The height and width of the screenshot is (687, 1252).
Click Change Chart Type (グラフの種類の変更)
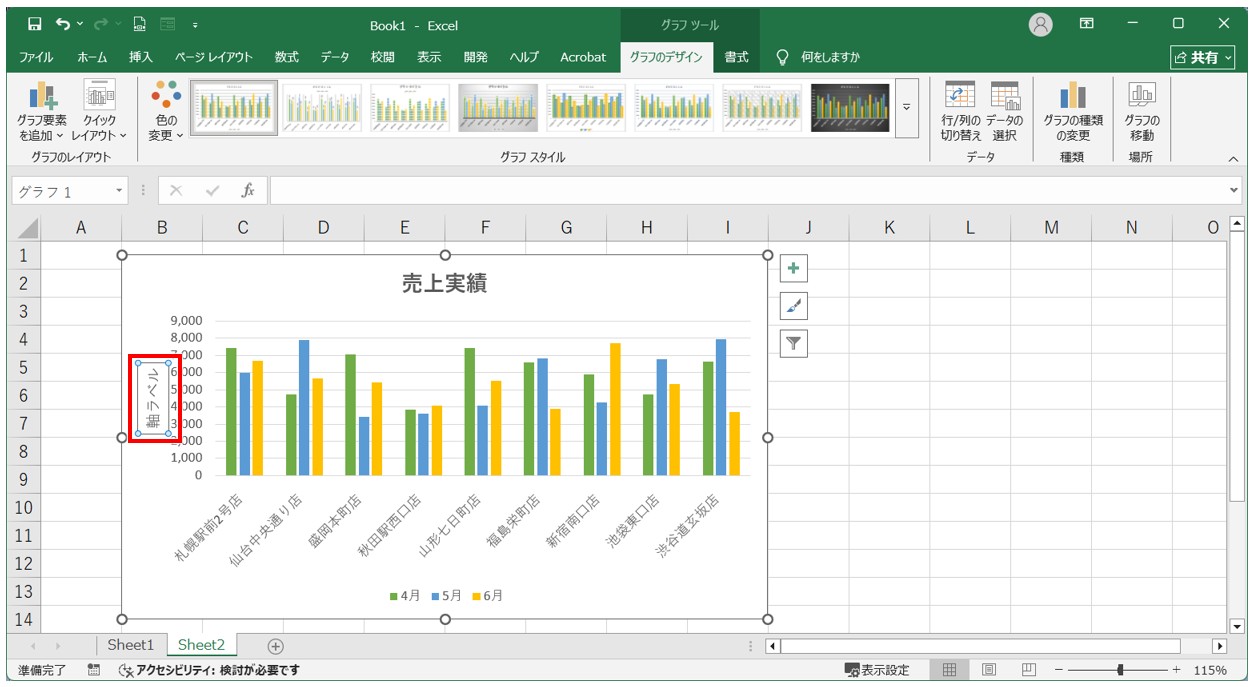click(x=1073, y=112)
